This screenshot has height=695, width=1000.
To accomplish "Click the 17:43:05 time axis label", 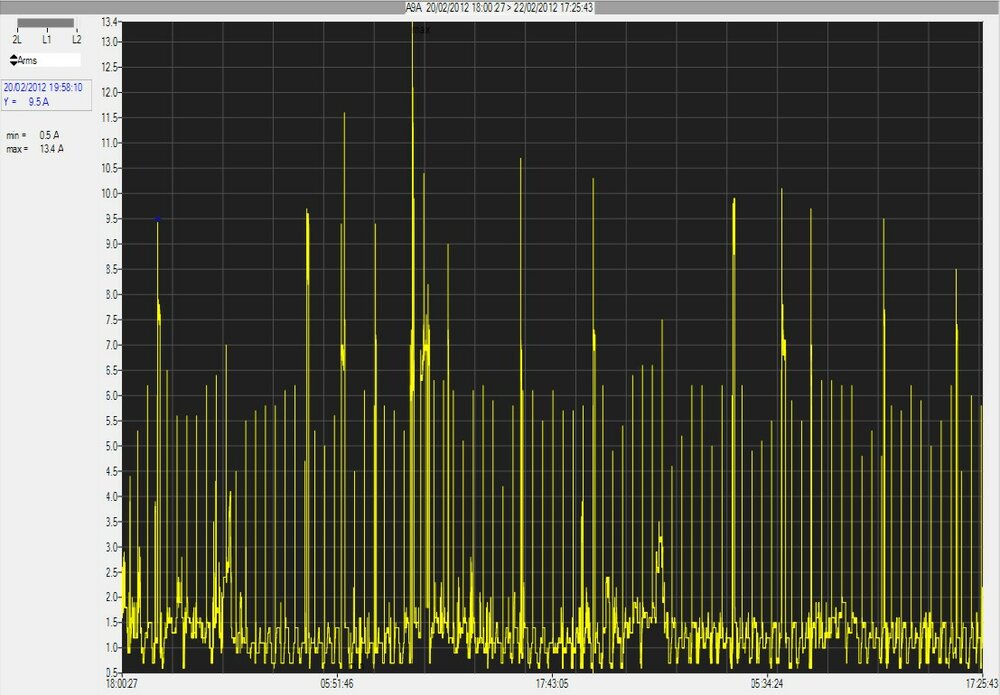I will click(x=551, y=684).
